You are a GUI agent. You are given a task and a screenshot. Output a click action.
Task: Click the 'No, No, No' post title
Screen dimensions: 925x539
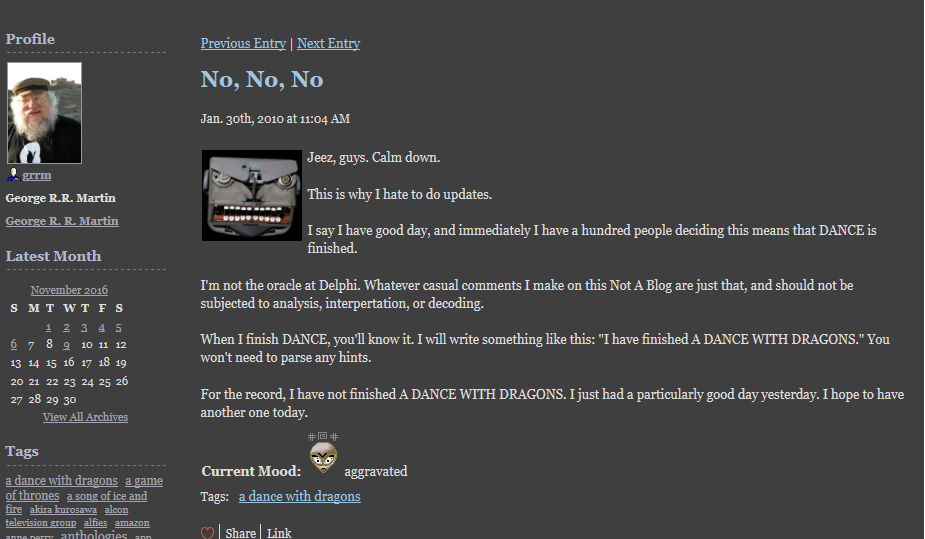(x=262, y=80)
